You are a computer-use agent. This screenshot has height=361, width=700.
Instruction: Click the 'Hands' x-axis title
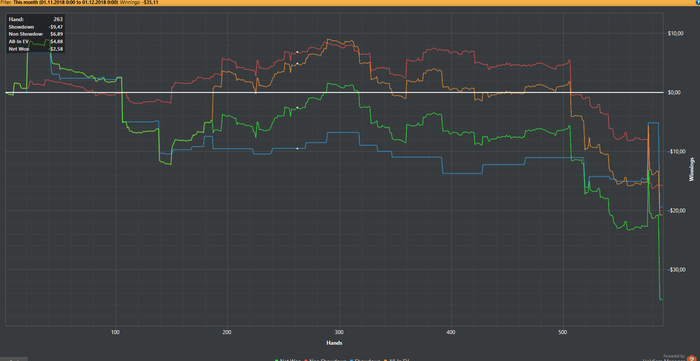334,343
